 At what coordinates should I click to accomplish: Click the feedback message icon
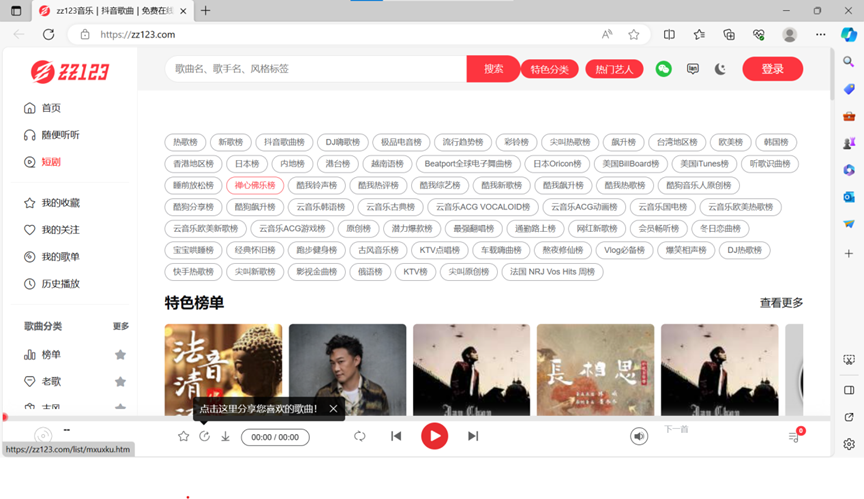click(x=693, y=69)
